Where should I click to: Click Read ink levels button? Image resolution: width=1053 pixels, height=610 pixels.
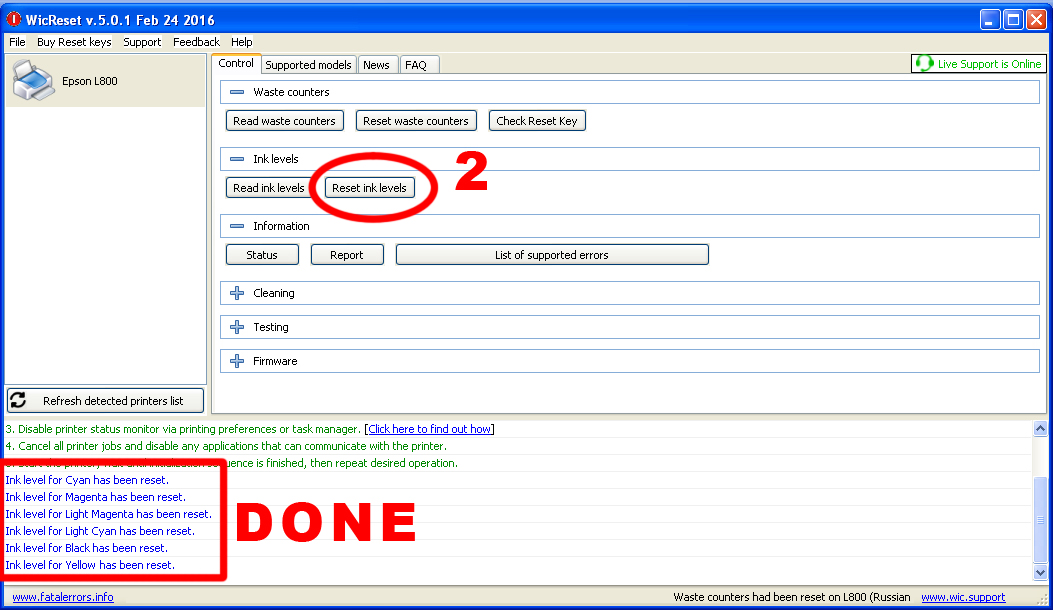269,188
